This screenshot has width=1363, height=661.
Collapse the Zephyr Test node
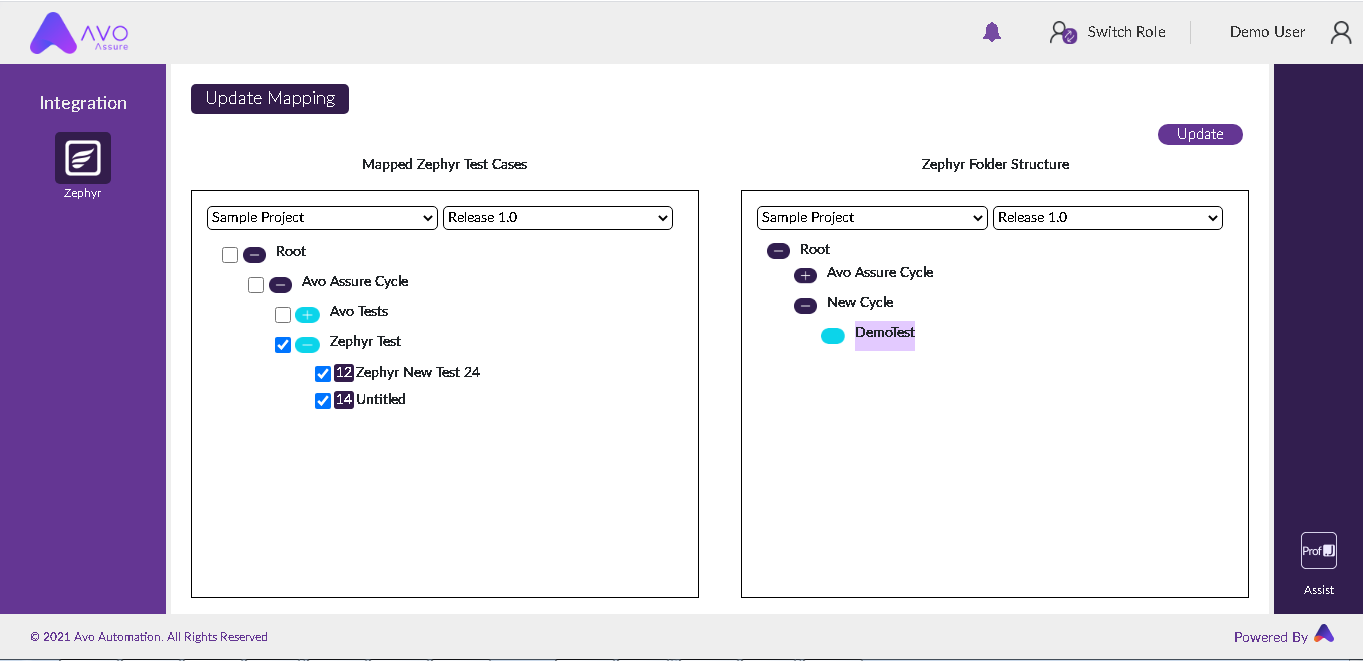307,345
